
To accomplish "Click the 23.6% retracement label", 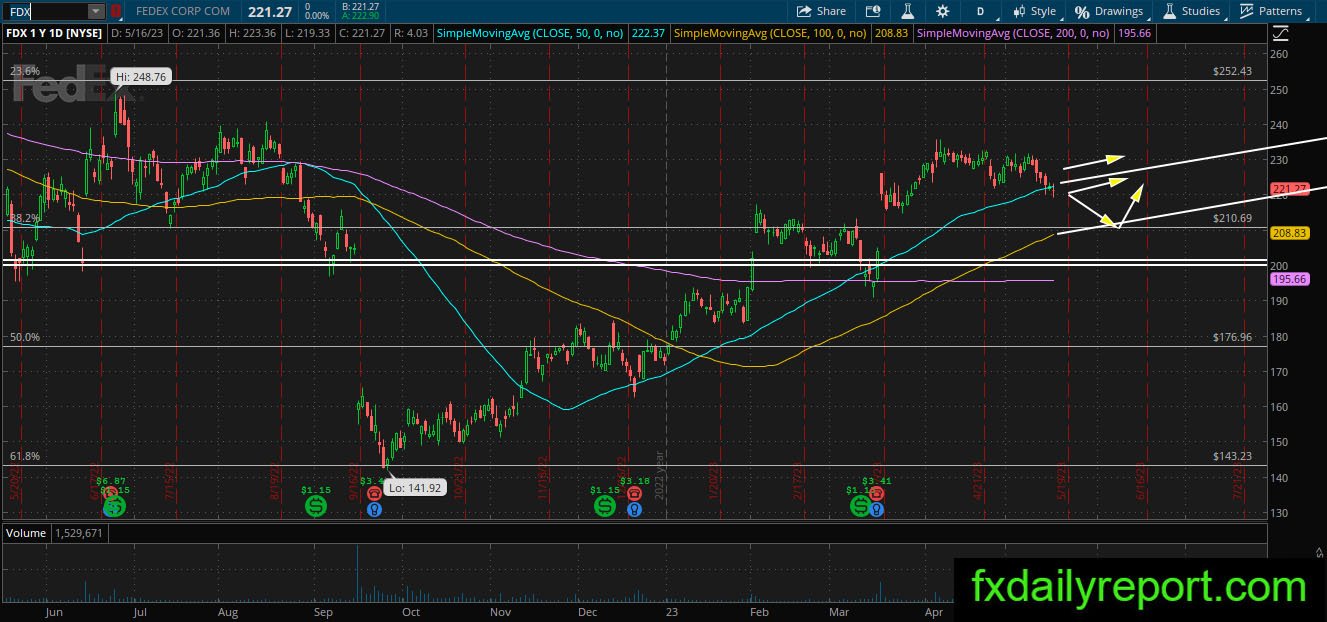I will [25, 71].
